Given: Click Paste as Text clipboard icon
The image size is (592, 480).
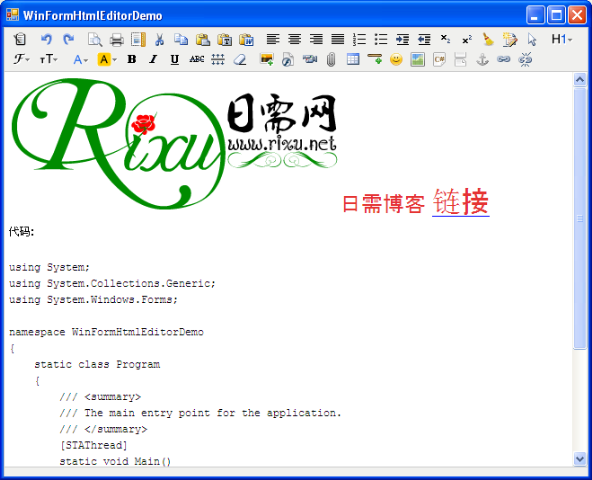Looking at the screenshot, I should coord(225,39).
